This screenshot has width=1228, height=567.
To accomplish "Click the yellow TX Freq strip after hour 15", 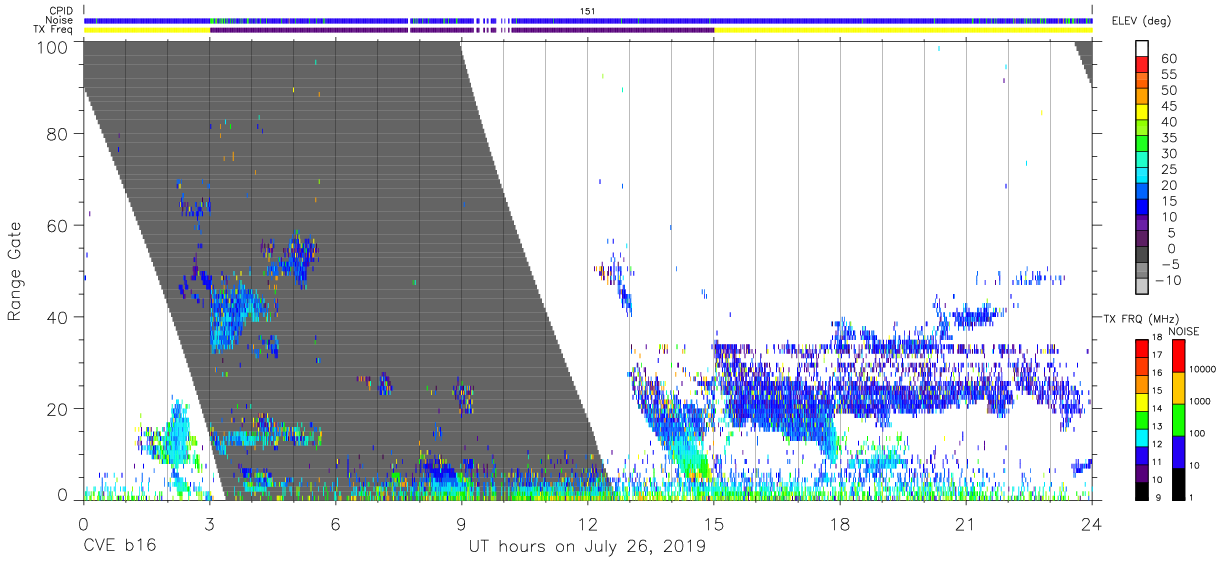I will [x=903, y=30].
